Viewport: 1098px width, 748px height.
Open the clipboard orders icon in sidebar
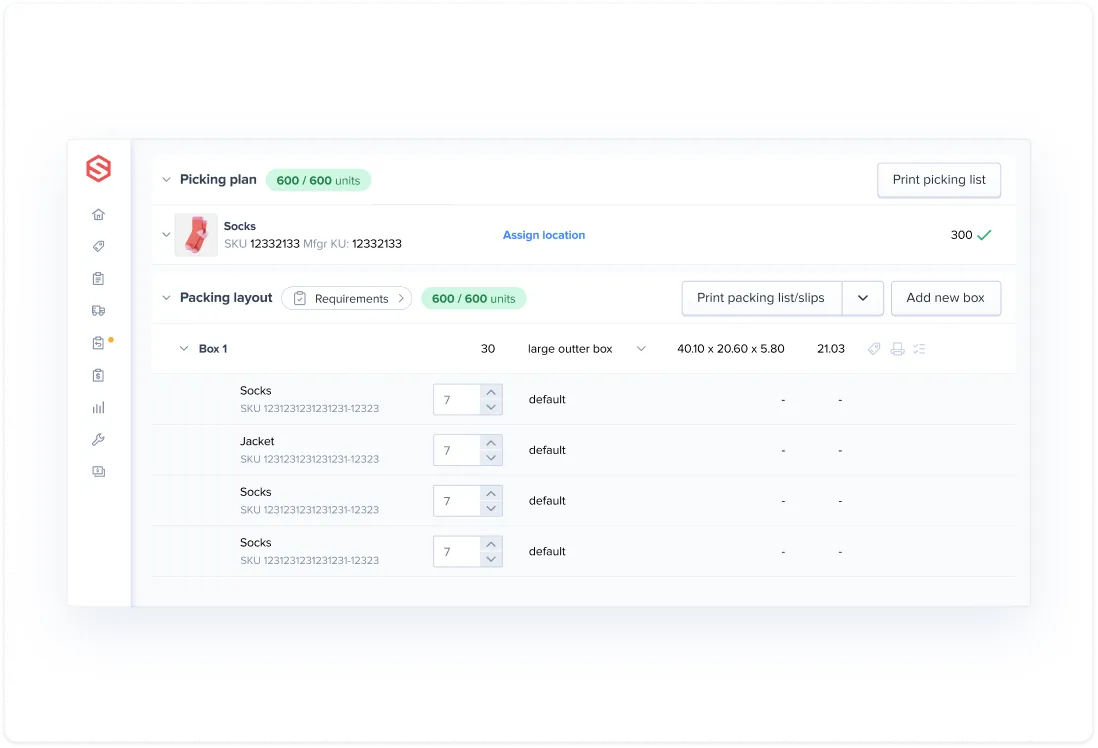(99, 279)
